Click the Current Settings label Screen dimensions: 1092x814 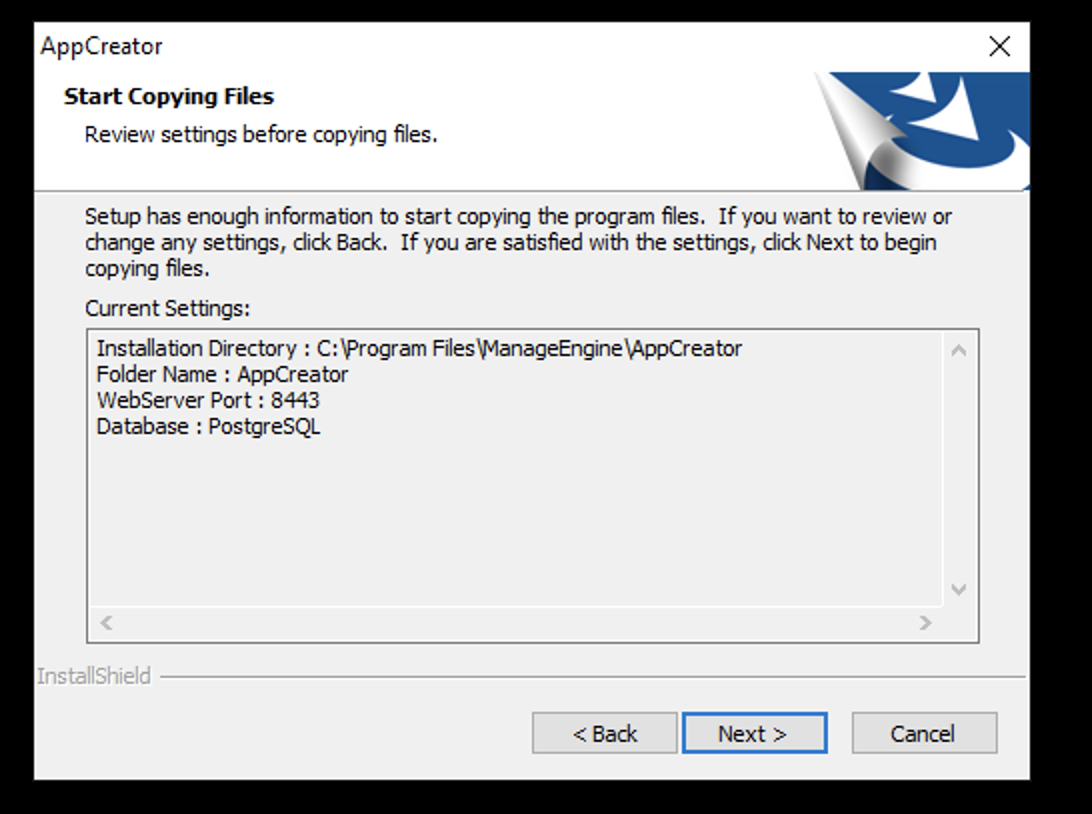[x=167, y=307]
